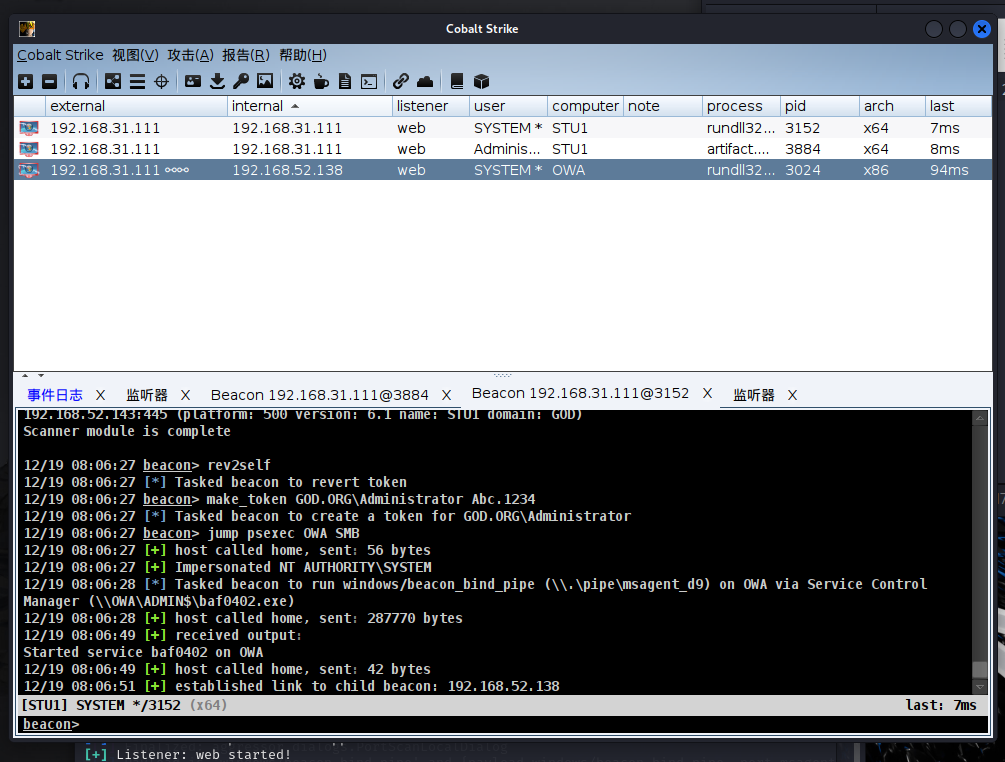Select the Beacon 192.168.31.111@3152 tab
1005x762 pixels.
pos(581,393)
